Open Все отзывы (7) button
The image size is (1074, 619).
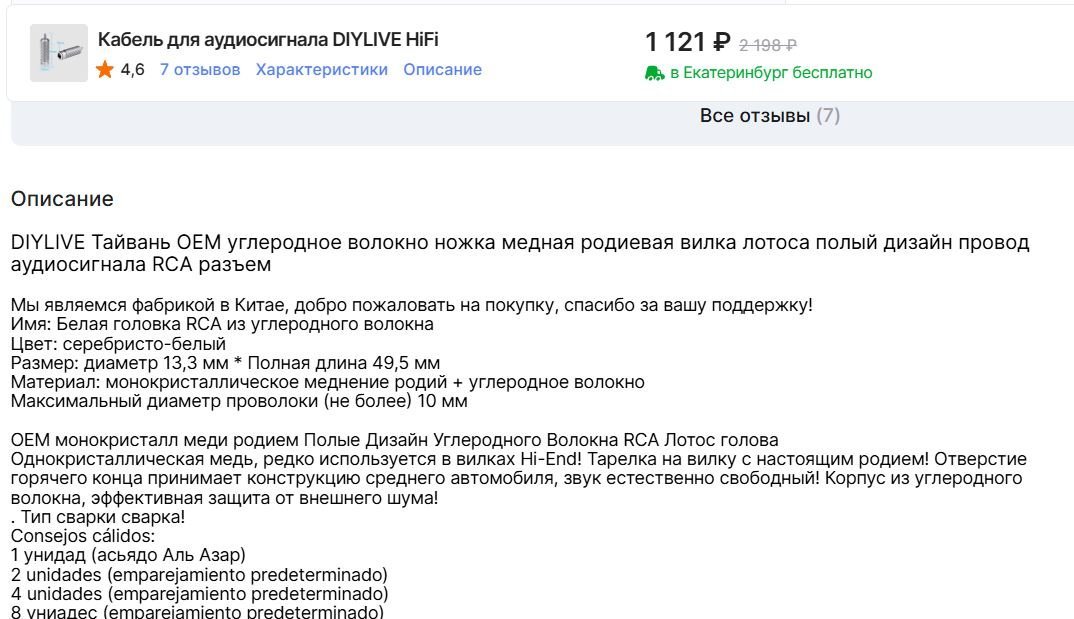770,116
